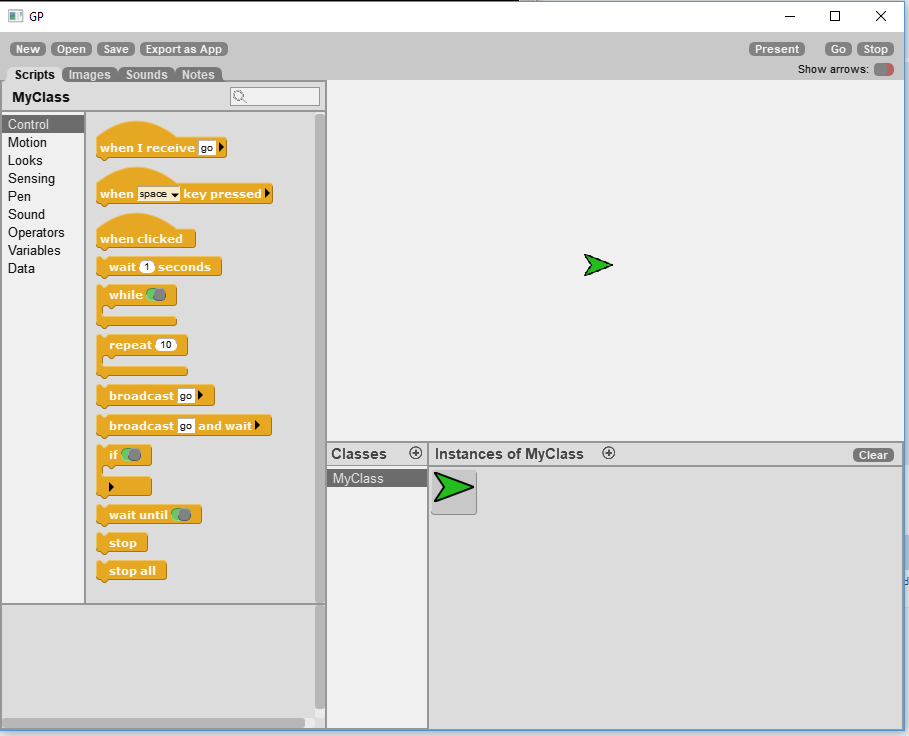Click the search magnifier icon
Viewport: 909px width, 736px height.
[x=239, y=96]
